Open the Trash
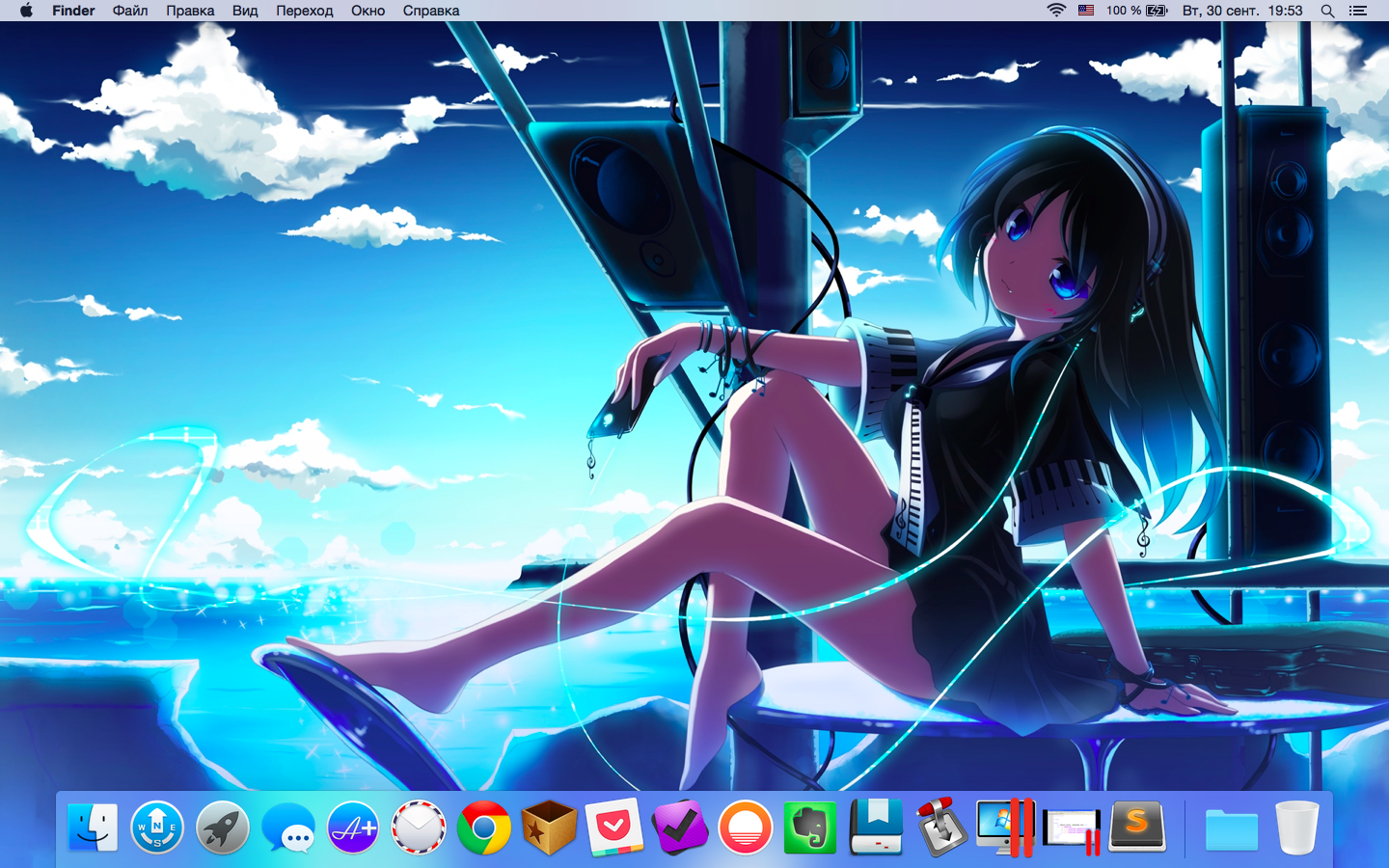This screenshot has height=868, width=1389. point(1296,827)
